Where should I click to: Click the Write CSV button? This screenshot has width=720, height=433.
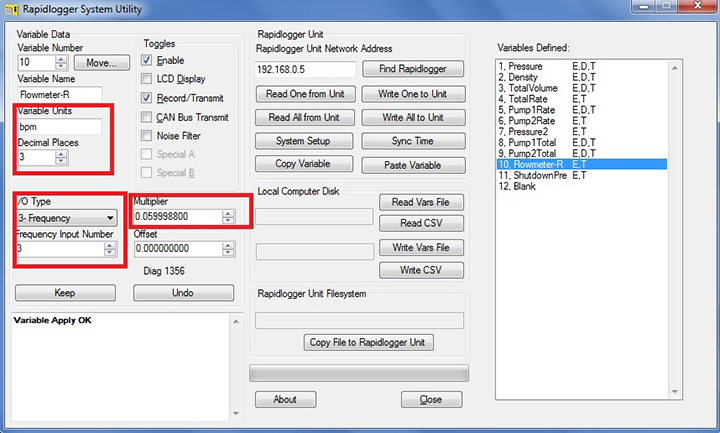click(421, 270)
